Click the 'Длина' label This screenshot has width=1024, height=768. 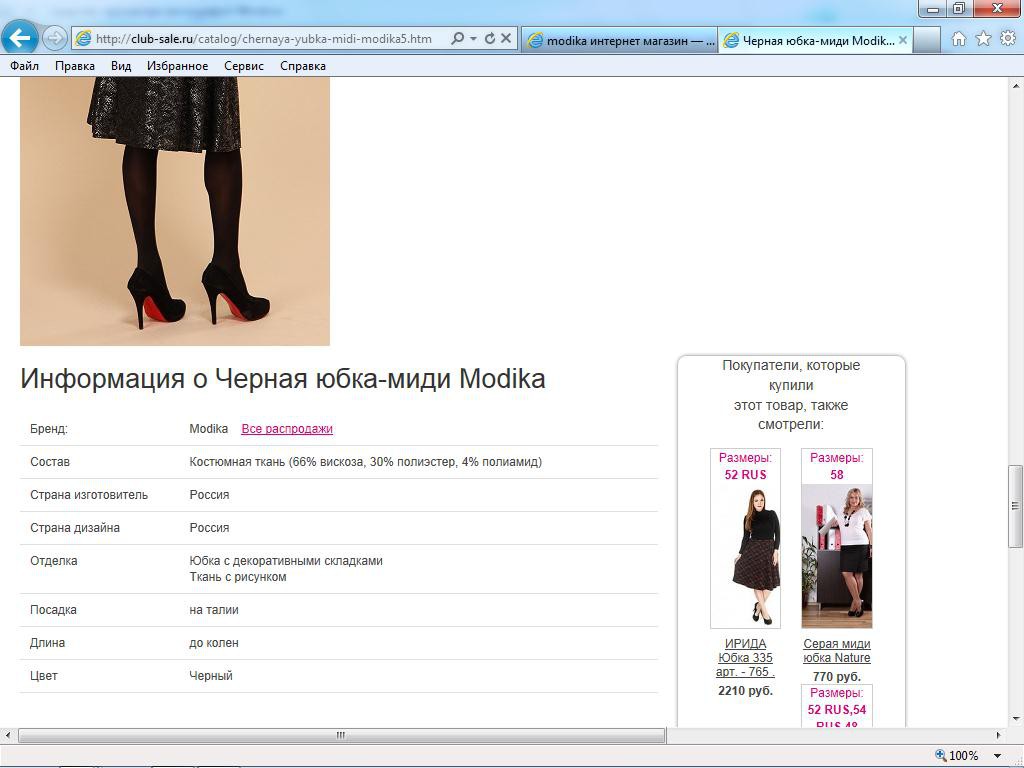47,643
